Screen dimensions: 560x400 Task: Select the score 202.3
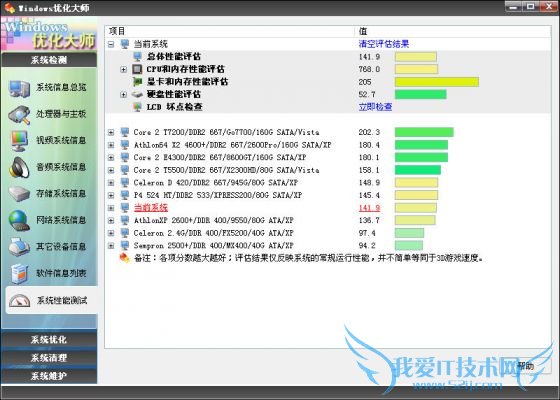pos(369,132)
